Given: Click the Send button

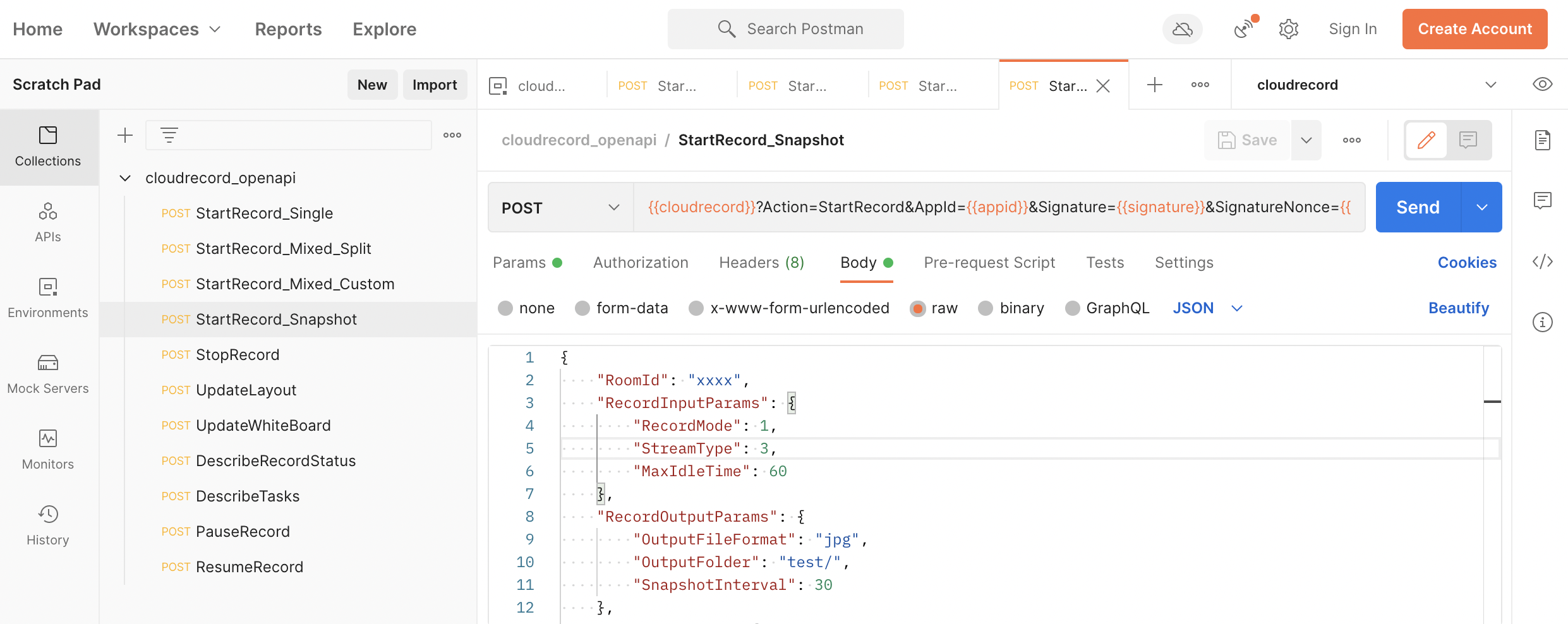Looking at the screenshot, I should (x=1418, y=207).
